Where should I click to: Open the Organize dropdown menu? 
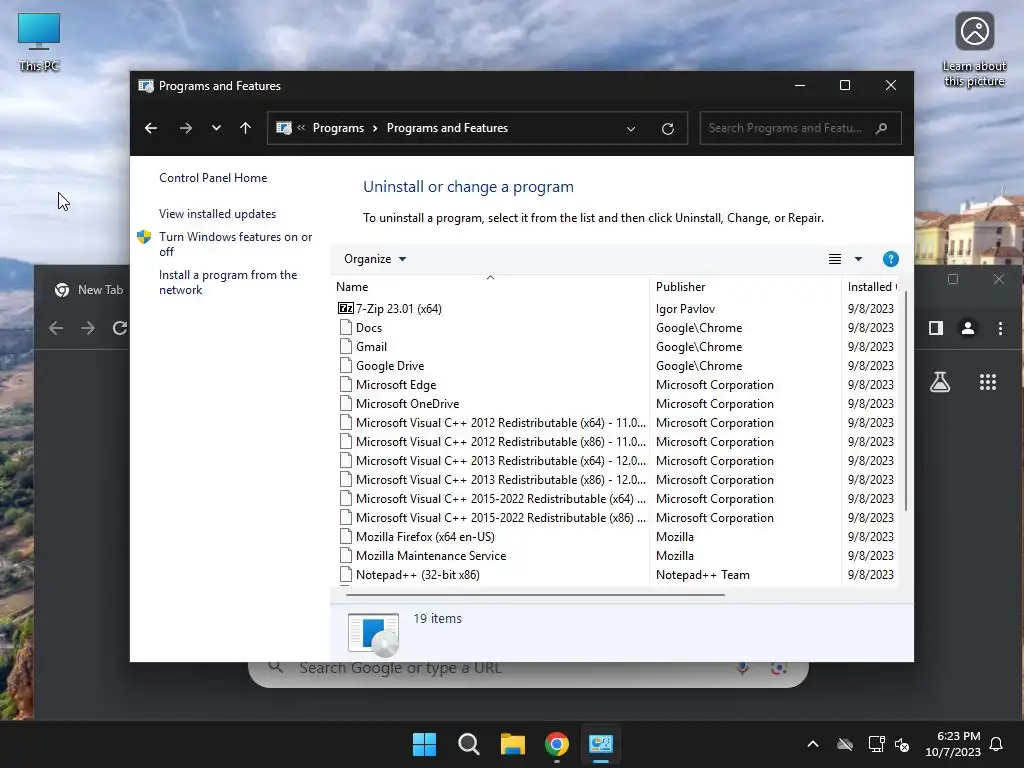coord(375,259)
